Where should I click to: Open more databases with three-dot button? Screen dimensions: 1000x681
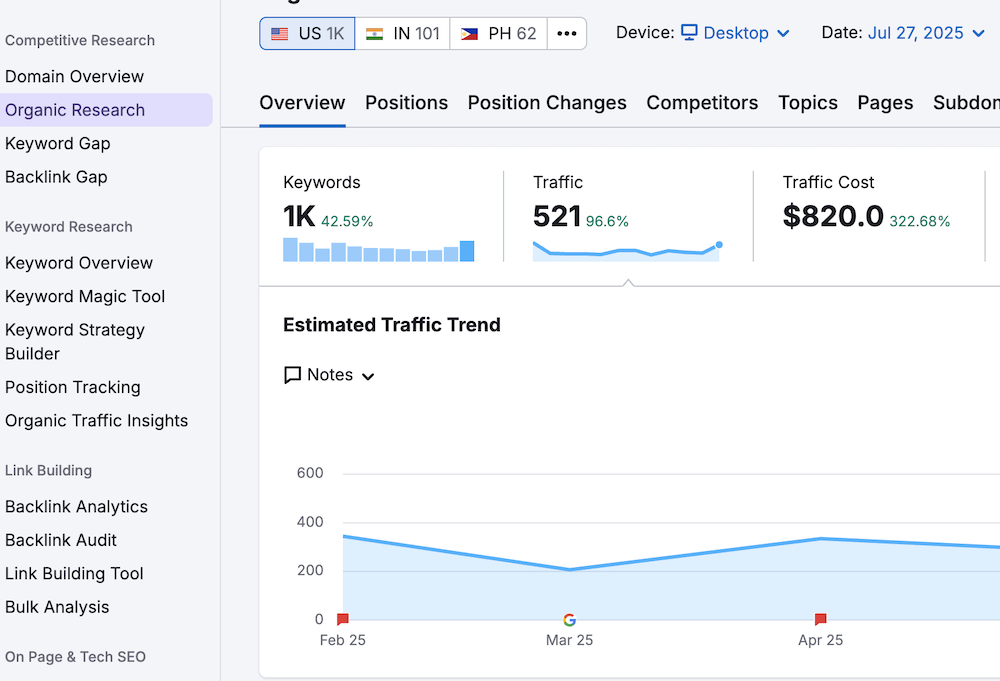[x=567, y=33]
